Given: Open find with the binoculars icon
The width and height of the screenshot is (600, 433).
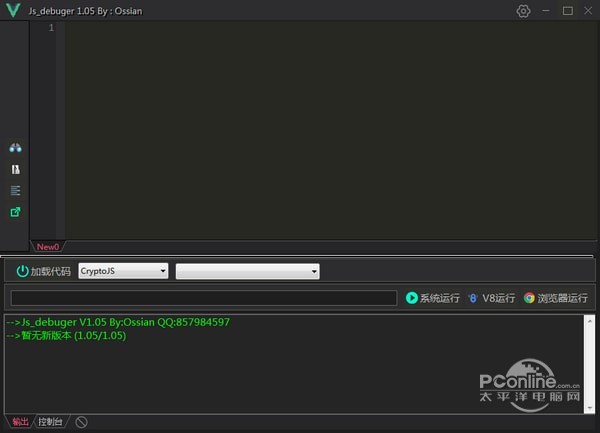Looking at the screenshot, I should tap(15, 148).
